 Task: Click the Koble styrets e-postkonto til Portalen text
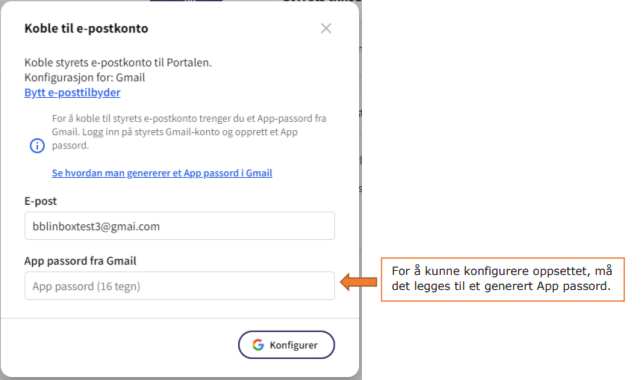(118, 62)
